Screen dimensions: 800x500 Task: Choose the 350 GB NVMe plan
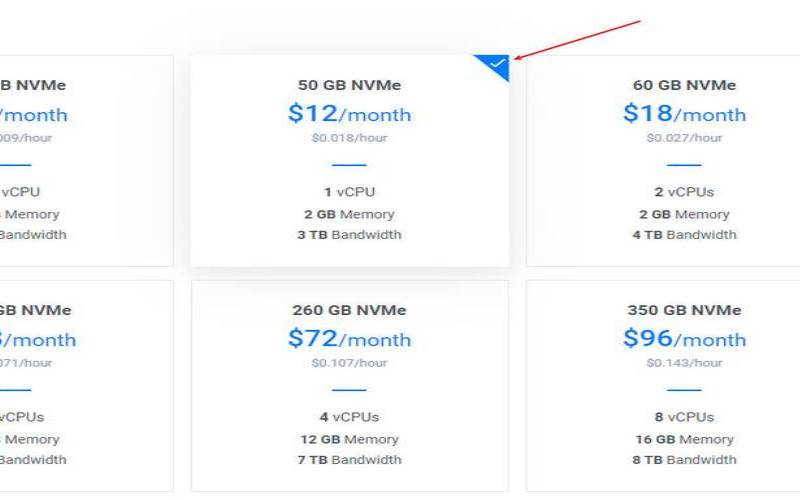(x=663, y=386)
